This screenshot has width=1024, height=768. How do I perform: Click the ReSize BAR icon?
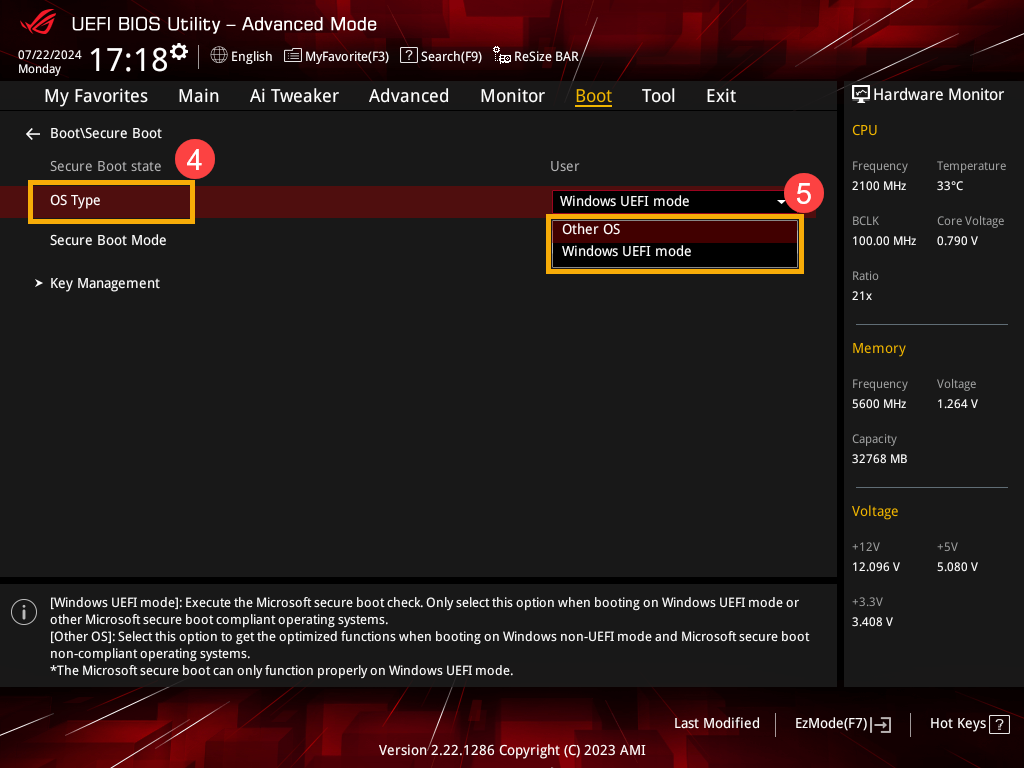coord(502,57)
